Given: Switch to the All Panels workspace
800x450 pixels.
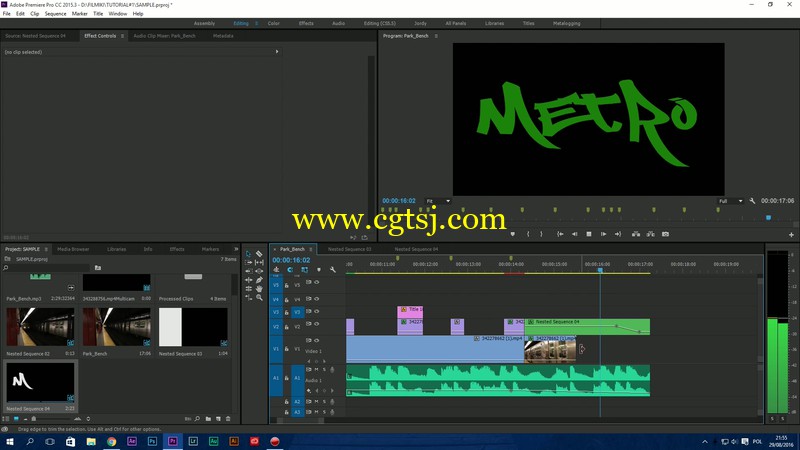Looking at the screenshot, I should pos(456,23).
